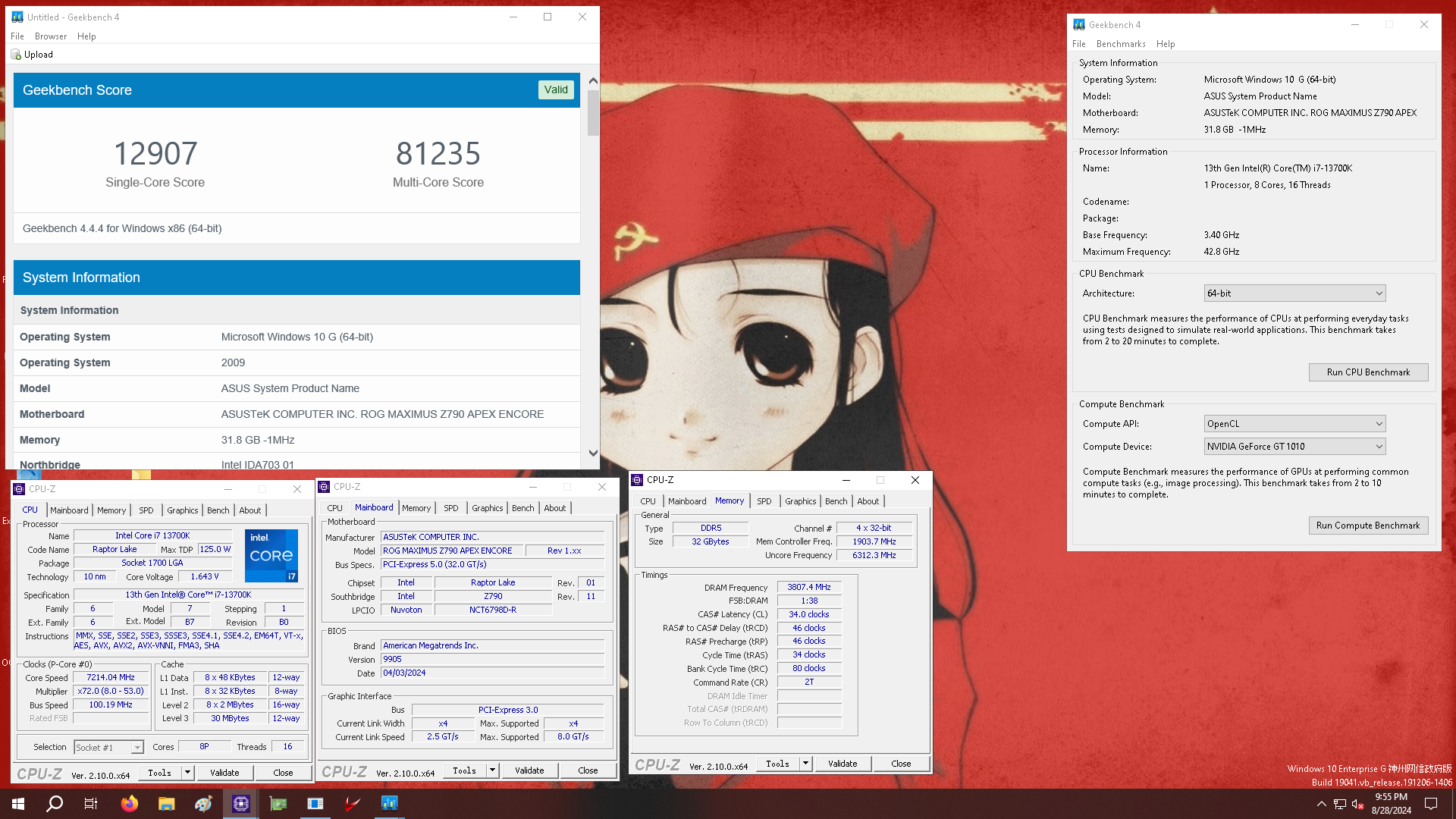Image resolution: width=1456 pixels, height=819 pixels.
Task: Click the CPU-Z title icon of the Processor window
Action: [19, 489]
